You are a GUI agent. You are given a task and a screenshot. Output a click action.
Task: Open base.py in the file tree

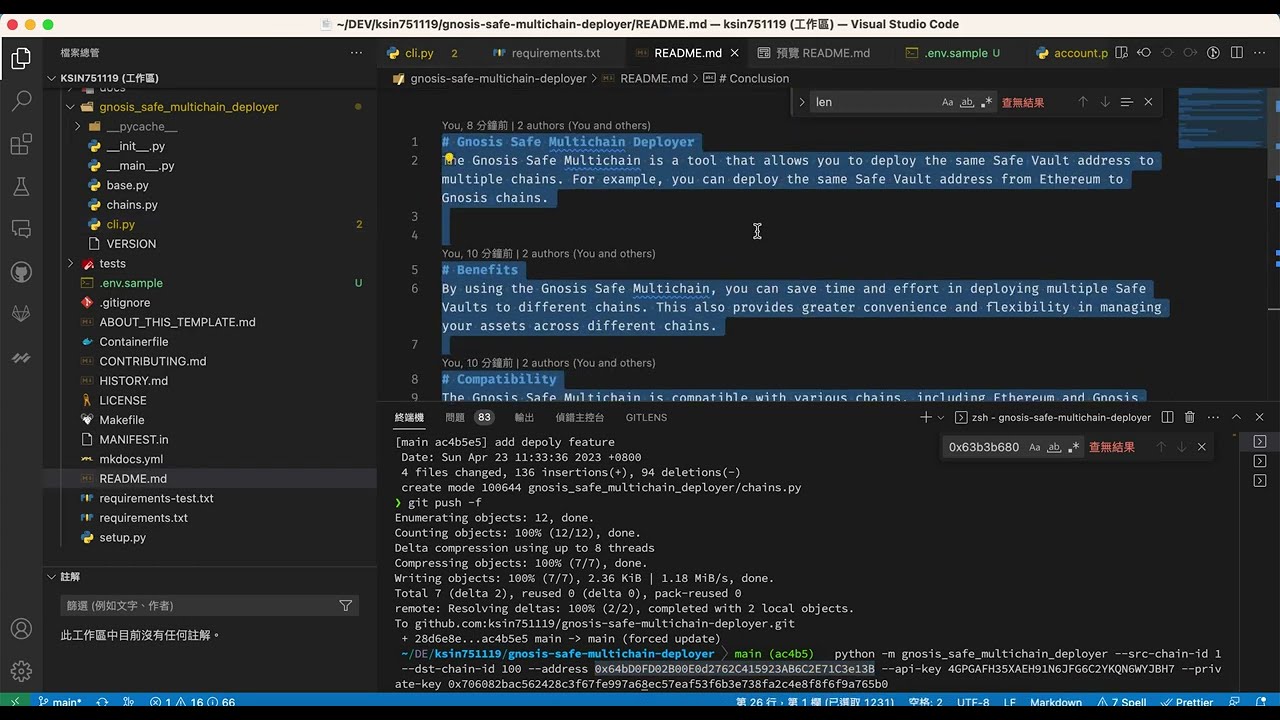pos(127,185)
